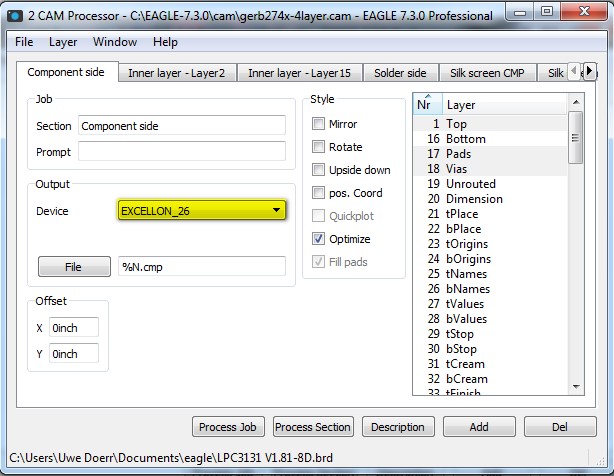Toggle the Rotate option

[x=319, y=147]
